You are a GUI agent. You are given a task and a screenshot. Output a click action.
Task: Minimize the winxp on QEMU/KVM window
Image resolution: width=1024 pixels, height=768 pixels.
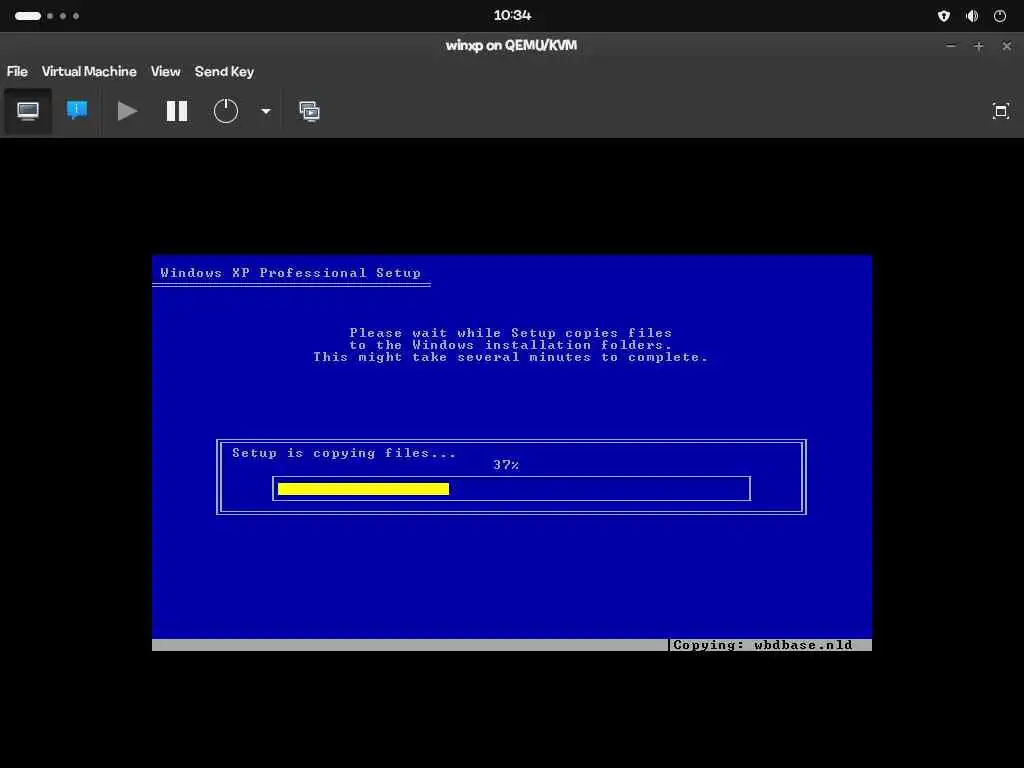point(951,46)
